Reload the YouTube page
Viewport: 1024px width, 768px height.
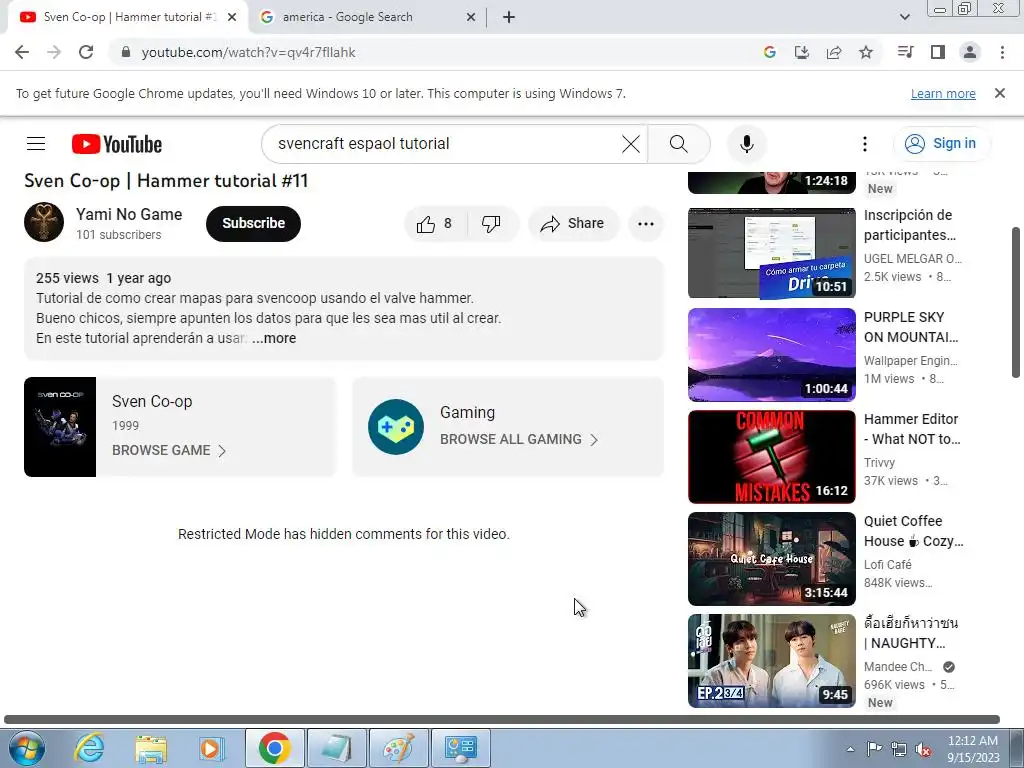pyautogui.click(x=86, y=52)
